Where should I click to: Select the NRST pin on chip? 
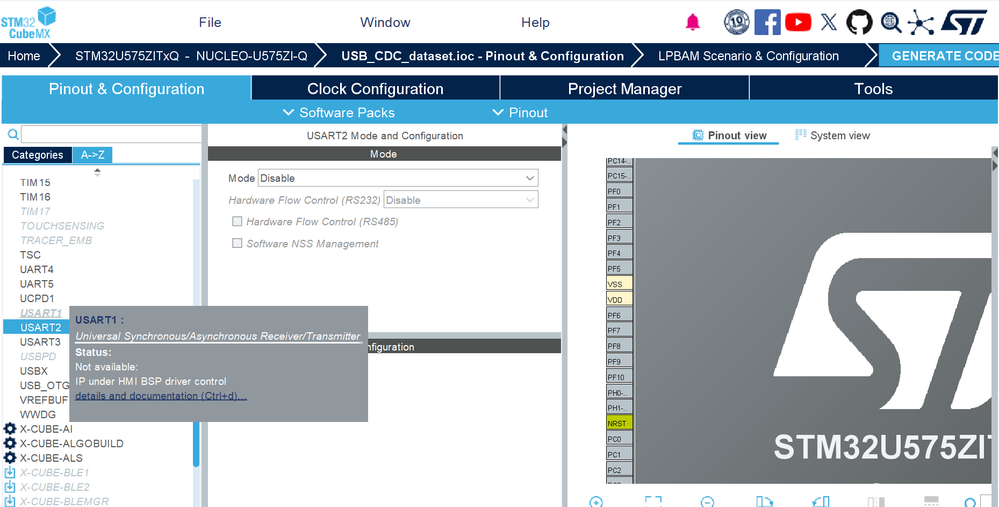(619, 424)
